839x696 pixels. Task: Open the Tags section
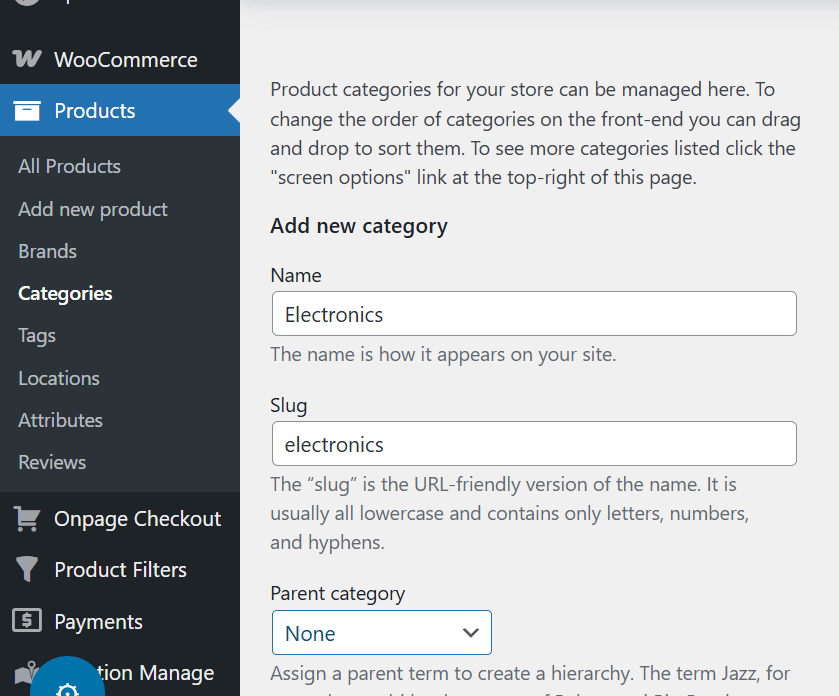coord(35,335)
